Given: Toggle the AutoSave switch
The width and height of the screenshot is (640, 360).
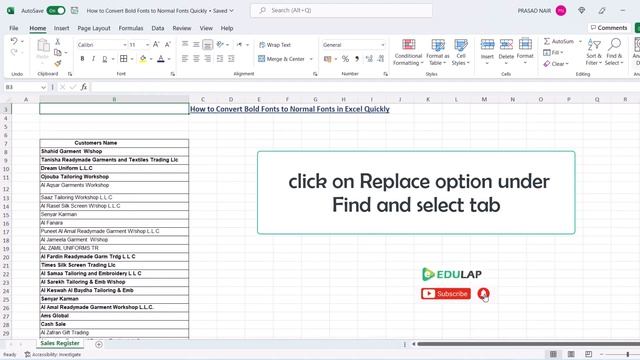Looking at the screenshot, I should pos(56,11).
